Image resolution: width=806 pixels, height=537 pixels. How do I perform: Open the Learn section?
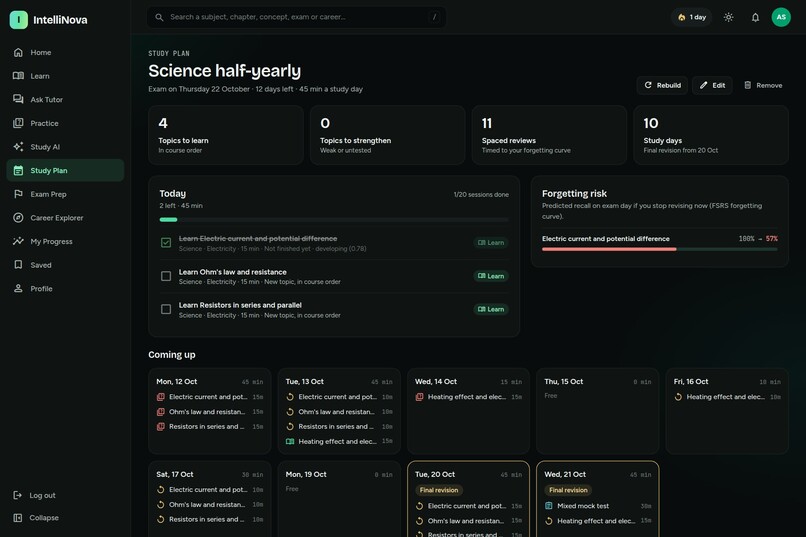click(x=65, y=76)
